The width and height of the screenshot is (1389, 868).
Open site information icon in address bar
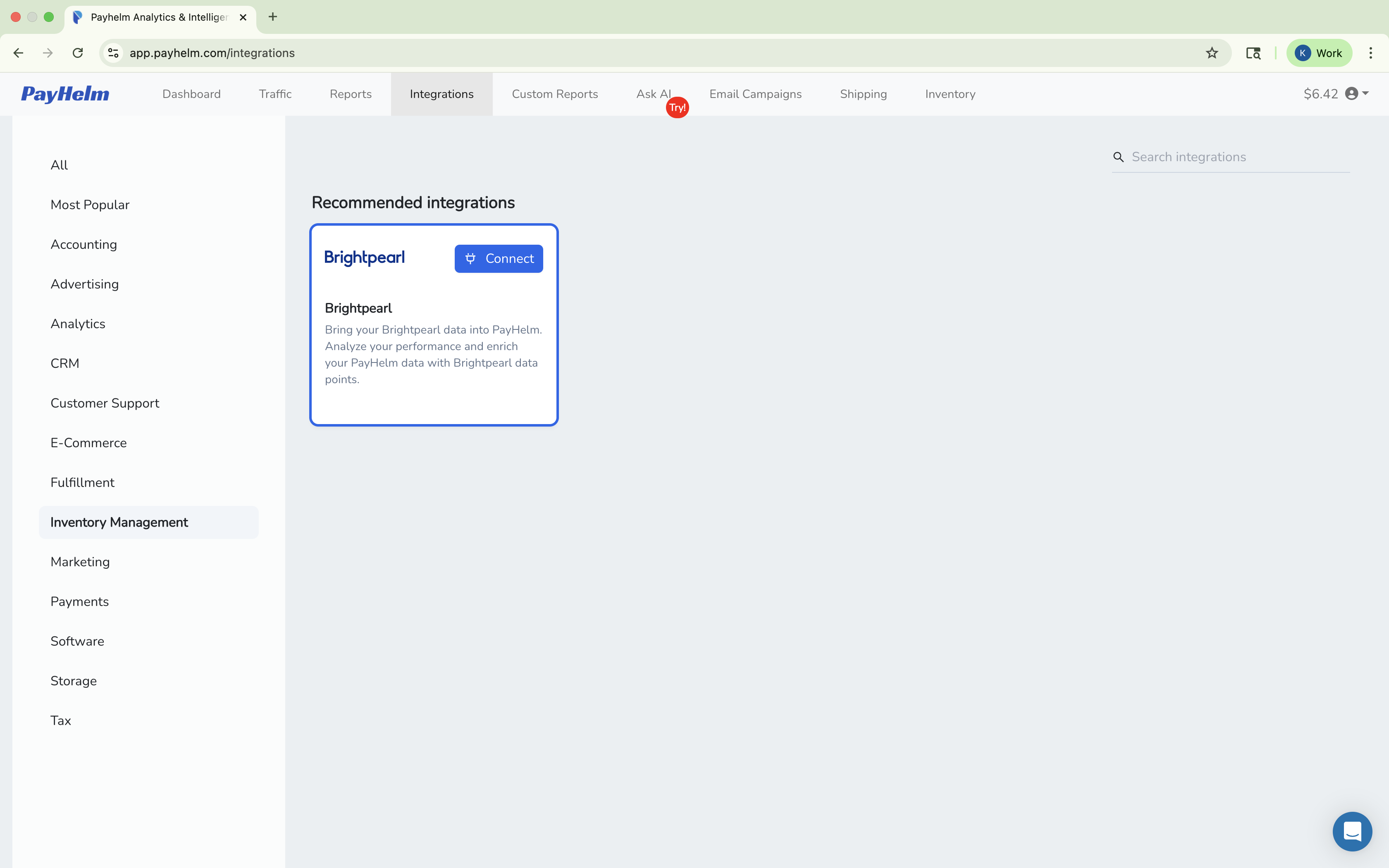point(112,53)
